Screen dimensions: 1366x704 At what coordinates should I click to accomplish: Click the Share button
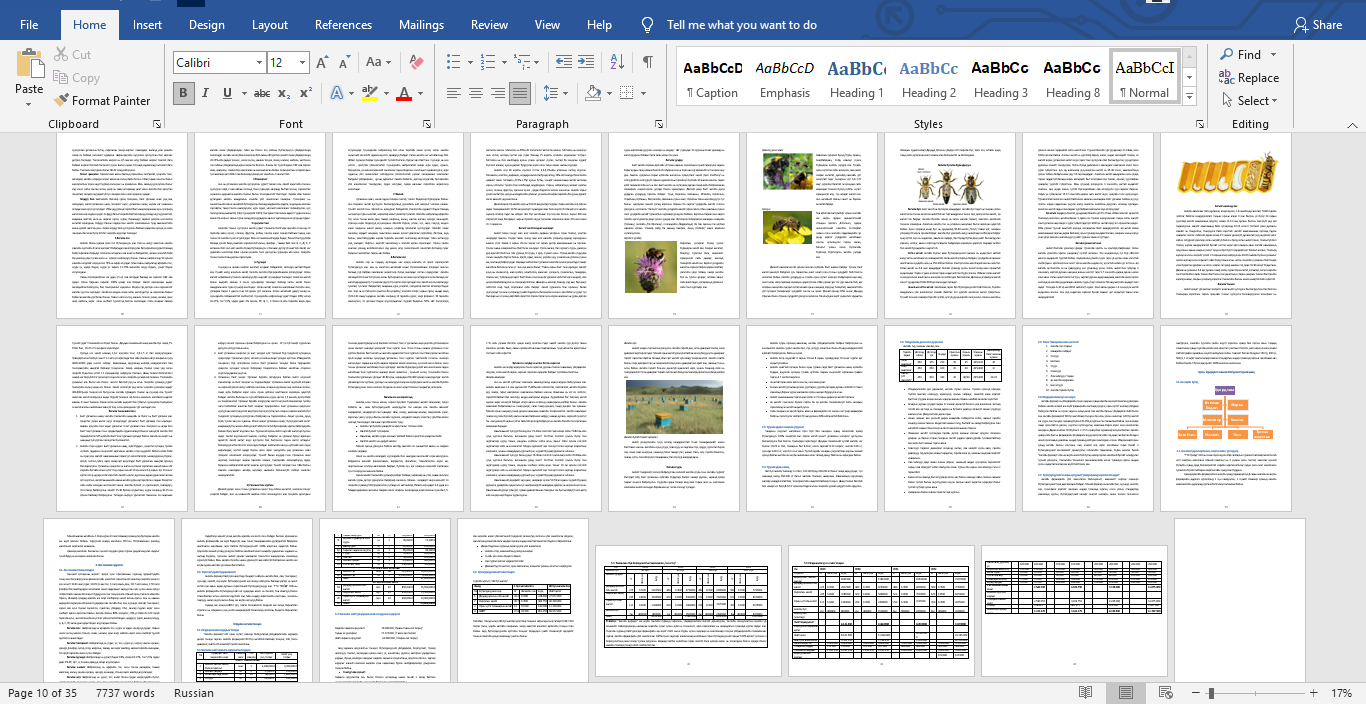[x=1317, y=25]
